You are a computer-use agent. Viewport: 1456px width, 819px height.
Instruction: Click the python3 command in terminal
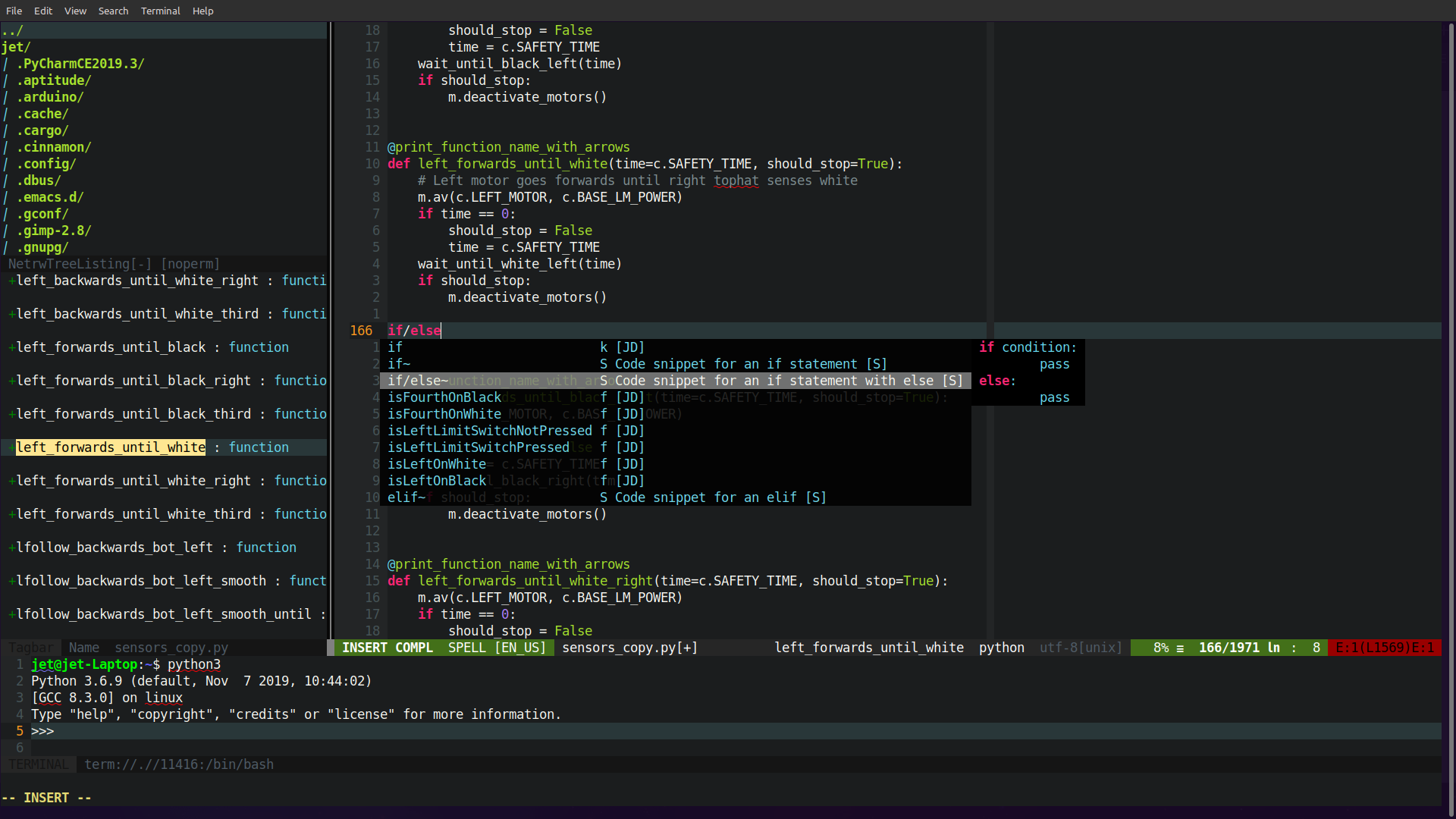[x=194, y=664]
